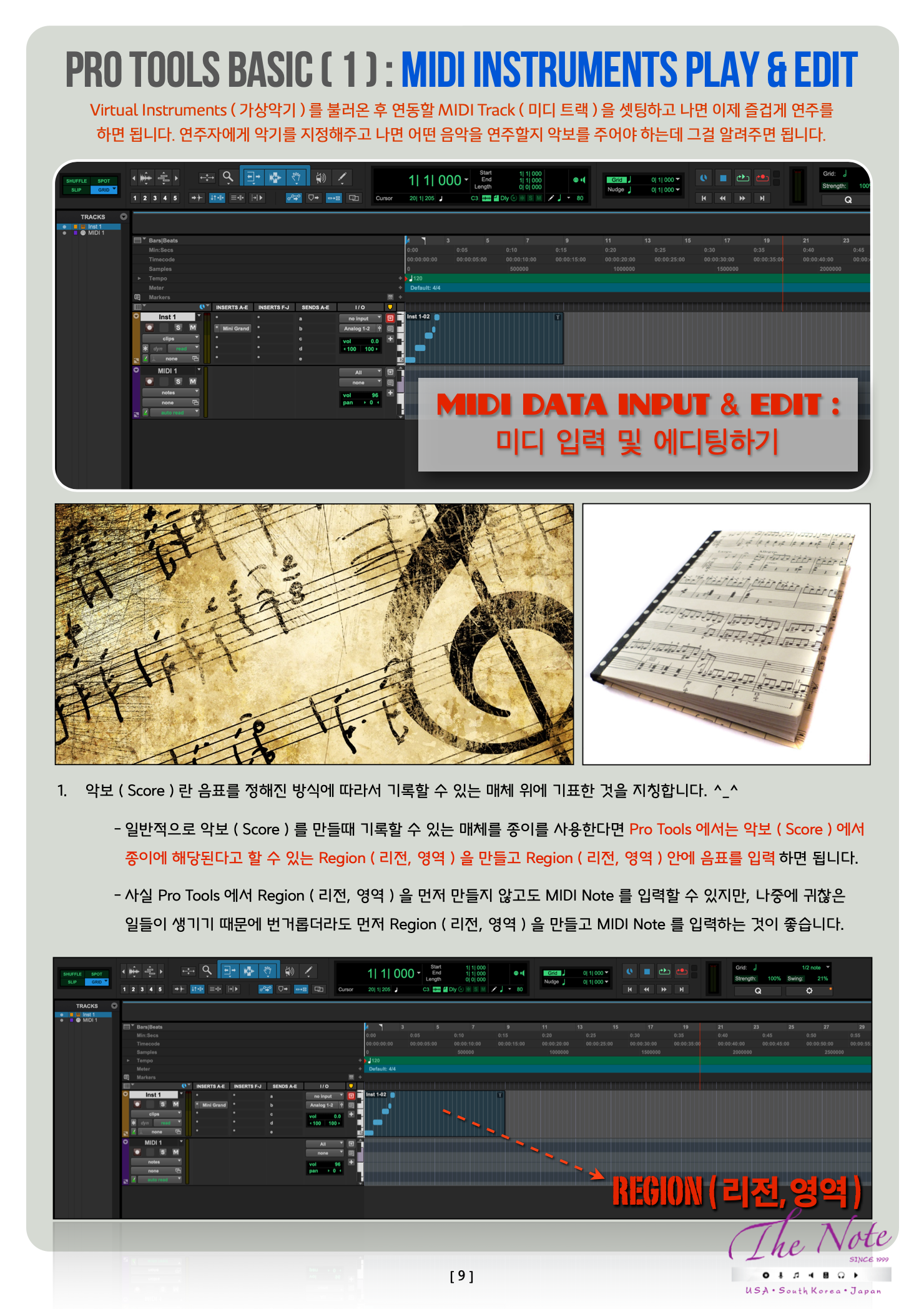The image size is (924, 1309).
Task: Click Inst 1 'vol 0.0' field in upper screenshot
Action: click(x=360, y=341)
